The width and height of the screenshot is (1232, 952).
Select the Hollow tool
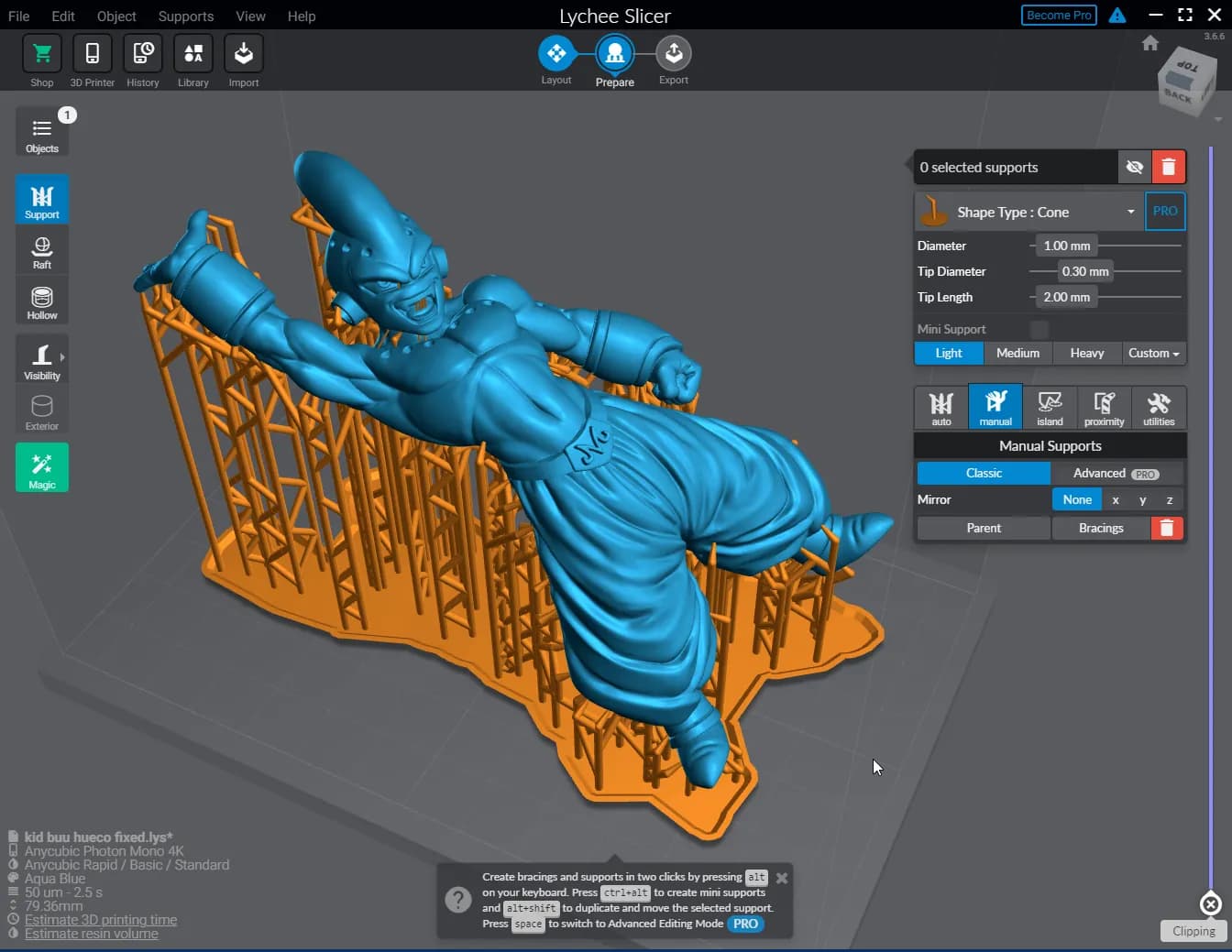pyautogui.click(x=42, y=301)
